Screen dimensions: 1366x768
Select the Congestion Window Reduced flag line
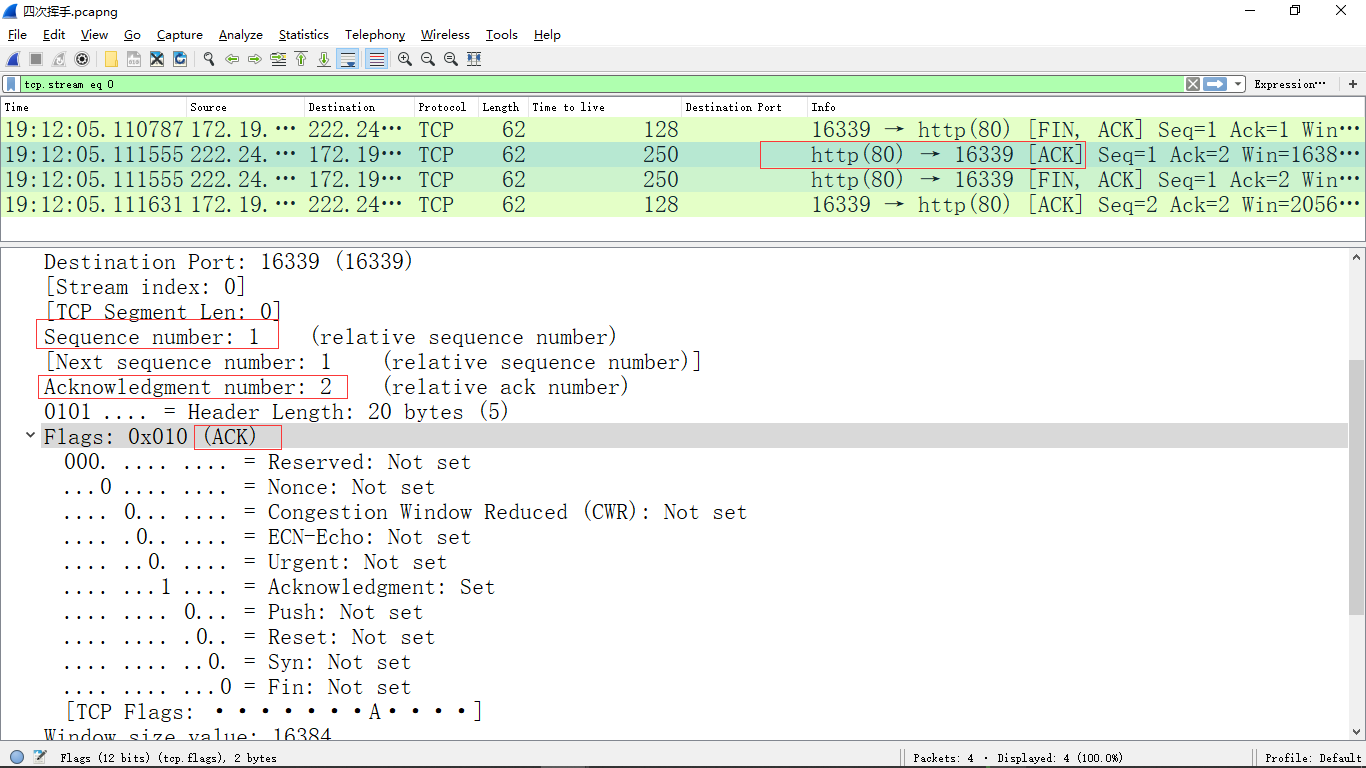coord(405,512)
